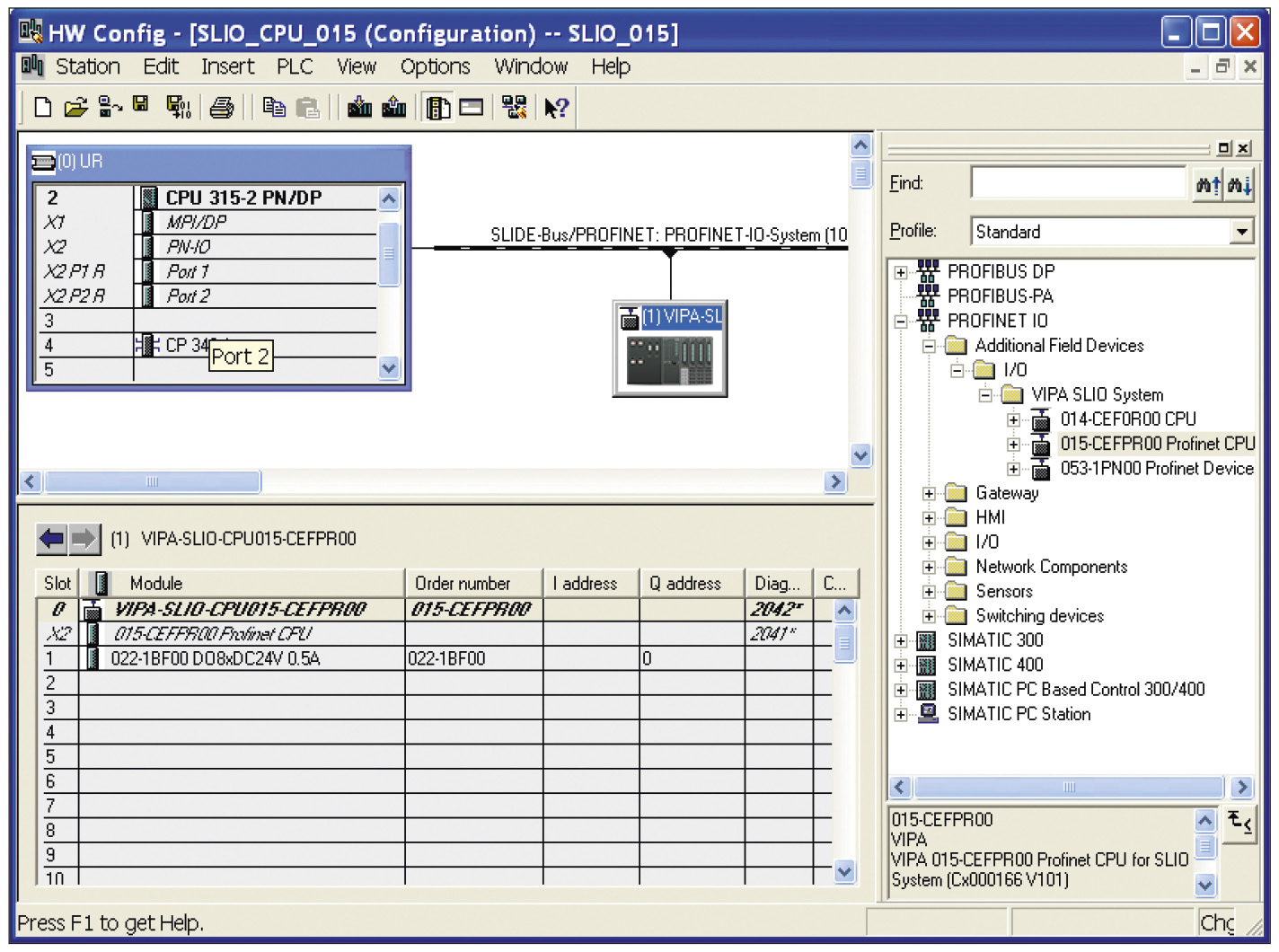Select the VIPA-SL device on the PROFINET bus
Viewport: 1279px width, 952px height.
670,348
